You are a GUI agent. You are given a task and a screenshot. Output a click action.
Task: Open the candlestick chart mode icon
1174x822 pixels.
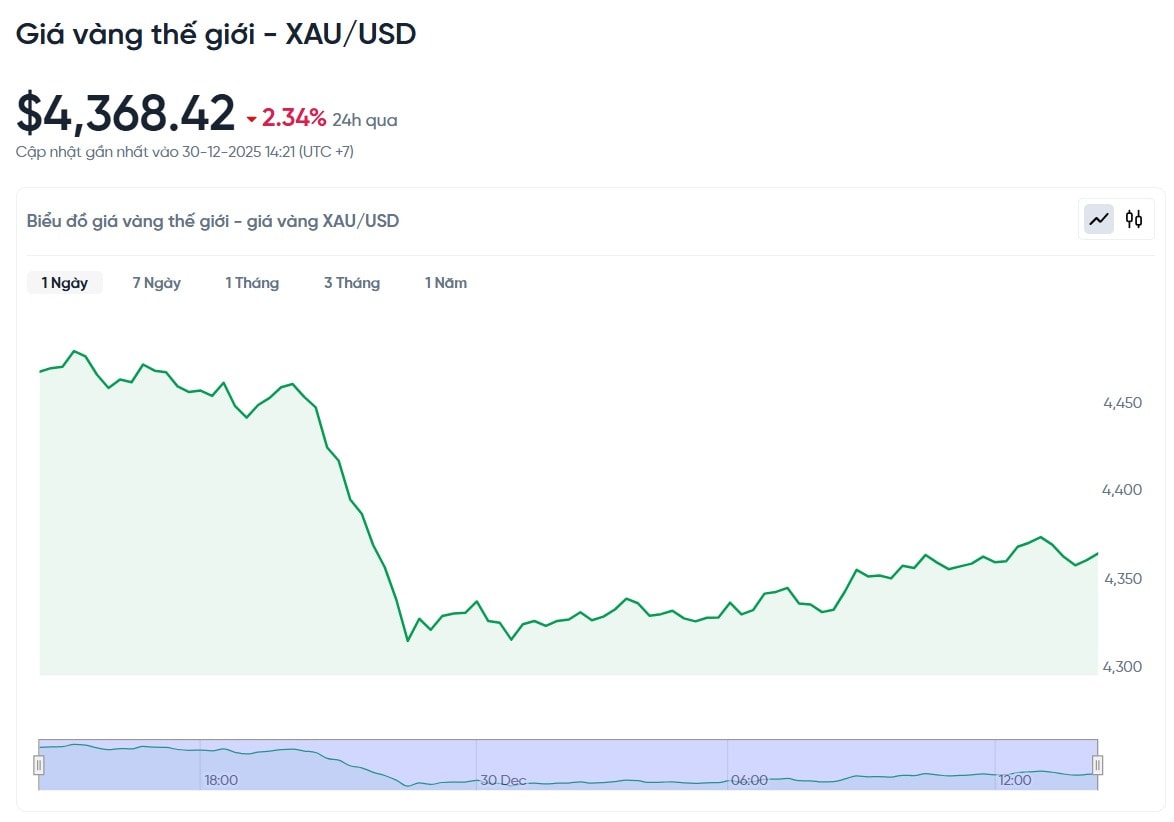tap(1134, 218)
